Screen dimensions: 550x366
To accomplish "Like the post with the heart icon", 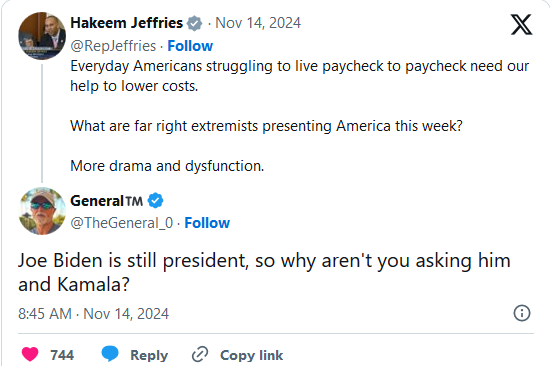I will click(x=30, y=354).
